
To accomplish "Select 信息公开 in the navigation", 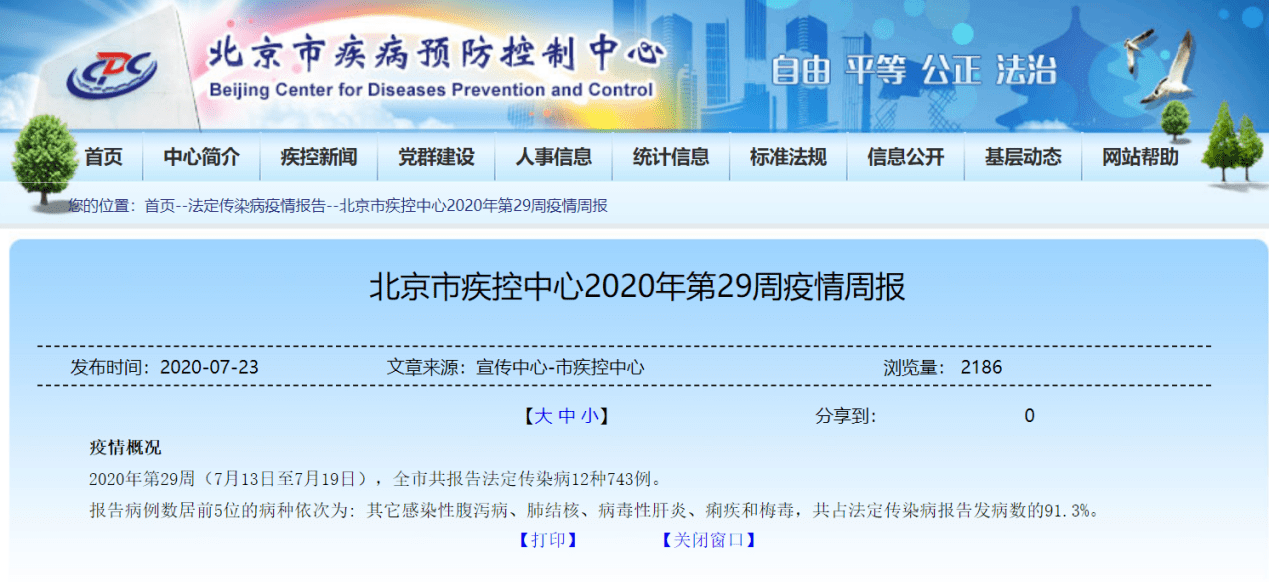I will [x=906, y=157].
